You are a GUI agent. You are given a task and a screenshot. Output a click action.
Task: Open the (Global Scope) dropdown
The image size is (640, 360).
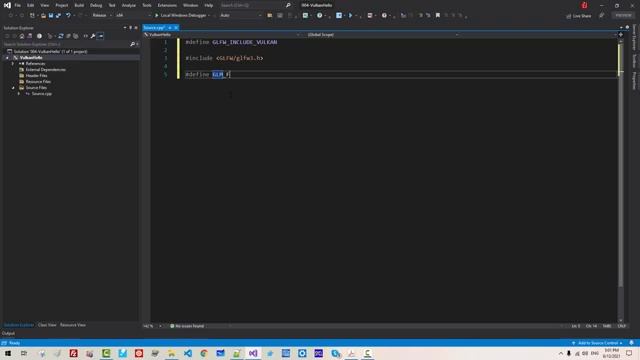click(383, 35)
